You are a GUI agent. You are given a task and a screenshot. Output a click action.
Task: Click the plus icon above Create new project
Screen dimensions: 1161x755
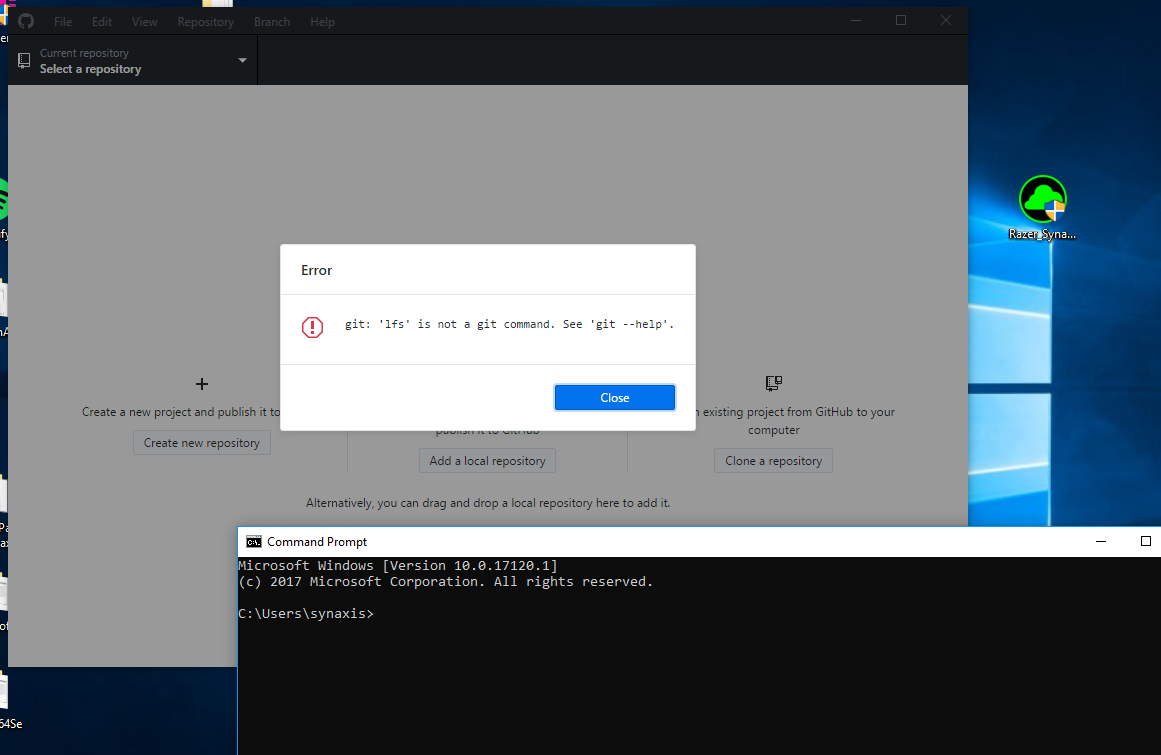click(x=201, y=383)
